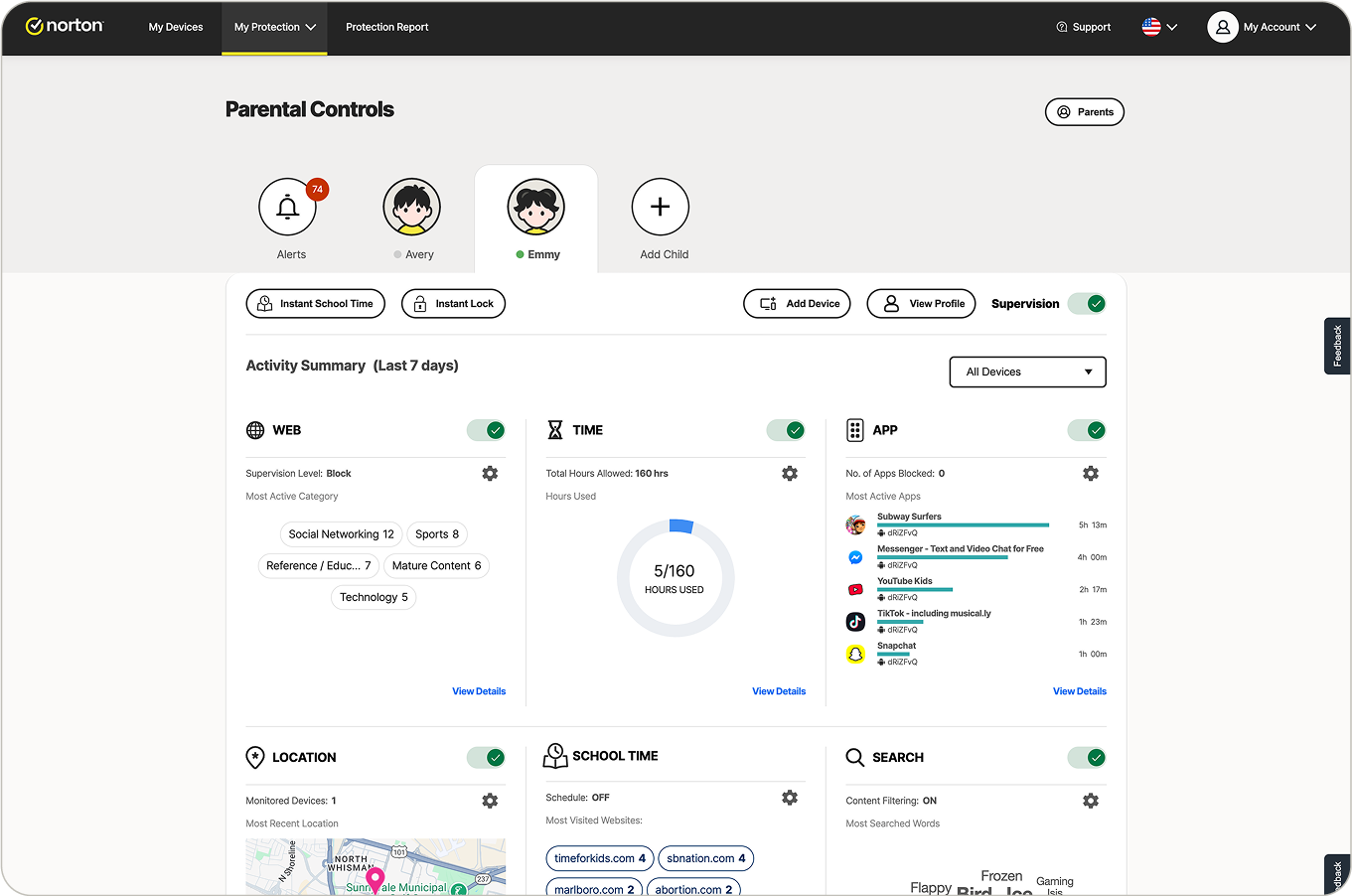The height and width of the screenshot is (896, 1352).
Task: Click the "Supervision Level: Block" text
Action: point(298,474)
